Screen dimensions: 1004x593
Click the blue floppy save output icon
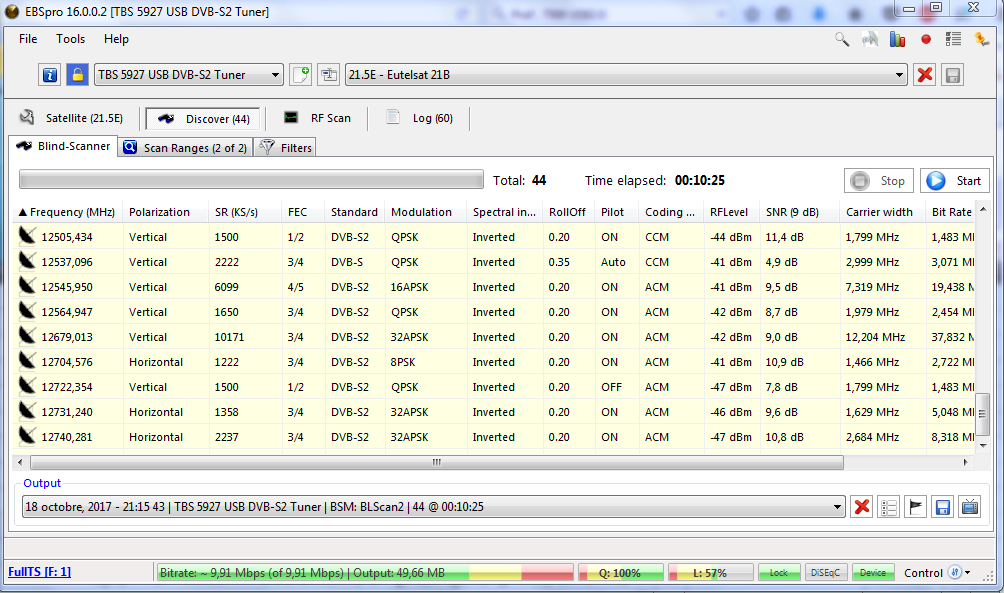coord(942,507)
